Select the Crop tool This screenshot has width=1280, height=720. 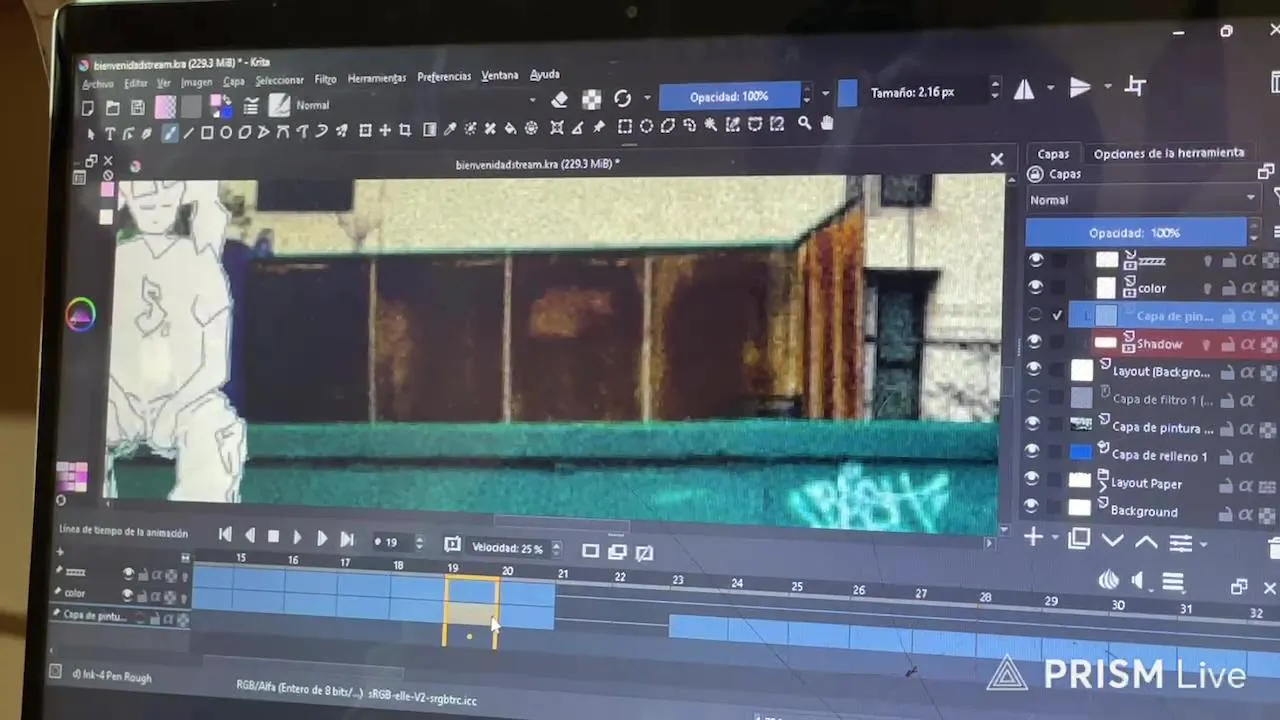405,130
